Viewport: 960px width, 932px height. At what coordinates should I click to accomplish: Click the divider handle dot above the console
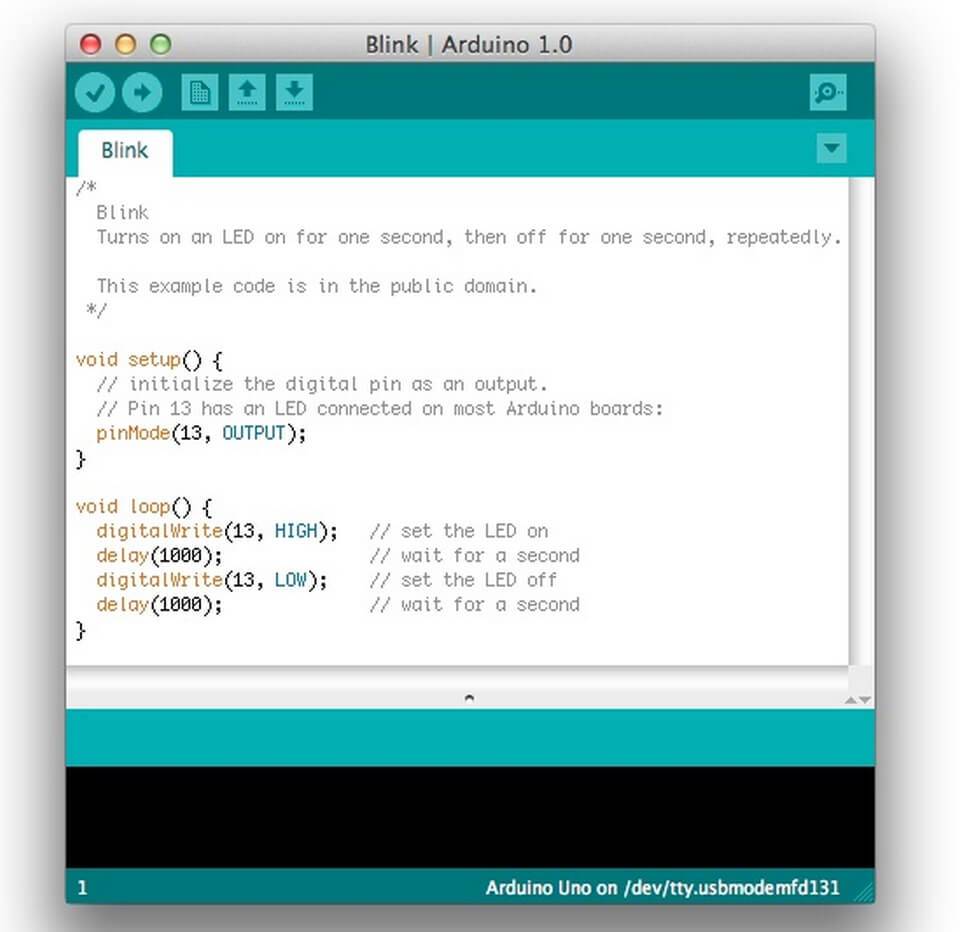click(469, 699)
